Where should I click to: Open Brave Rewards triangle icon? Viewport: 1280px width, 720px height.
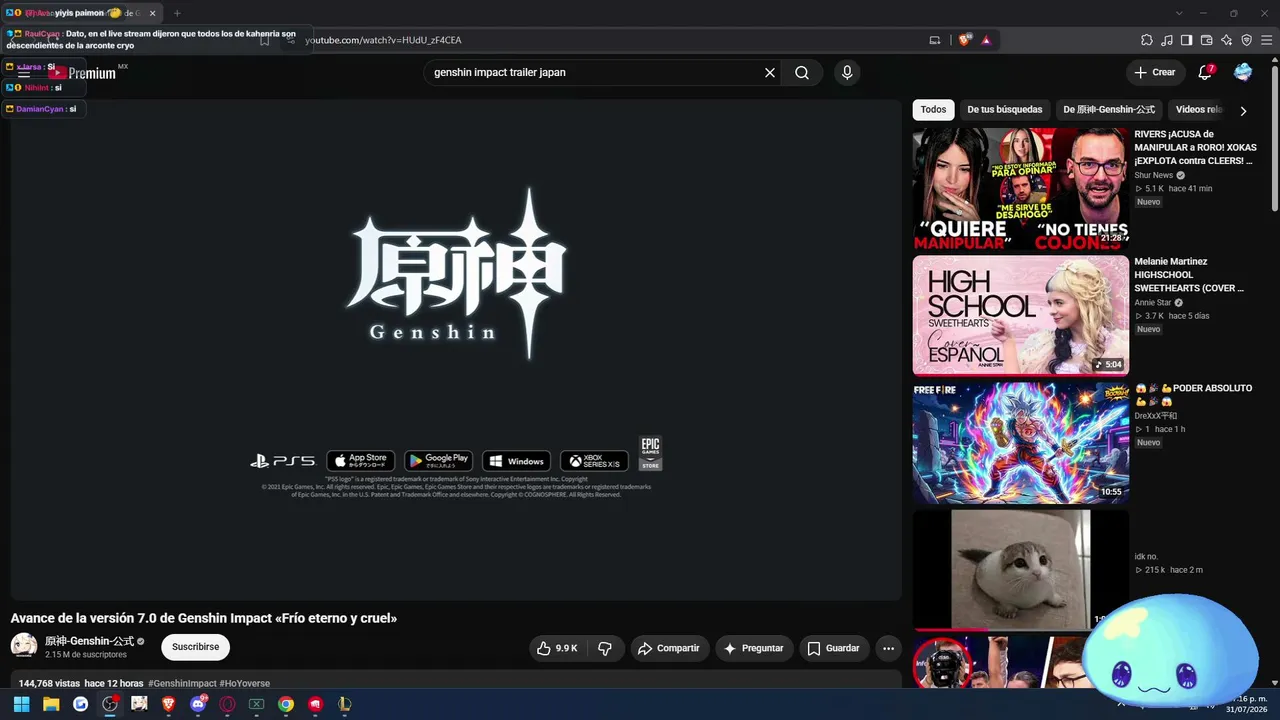[986, 40]
